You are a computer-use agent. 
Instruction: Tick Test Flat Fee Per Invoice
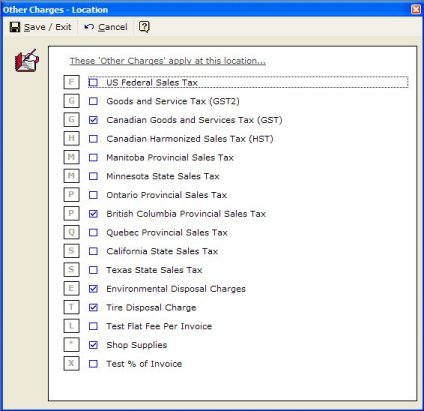[93, 326]
